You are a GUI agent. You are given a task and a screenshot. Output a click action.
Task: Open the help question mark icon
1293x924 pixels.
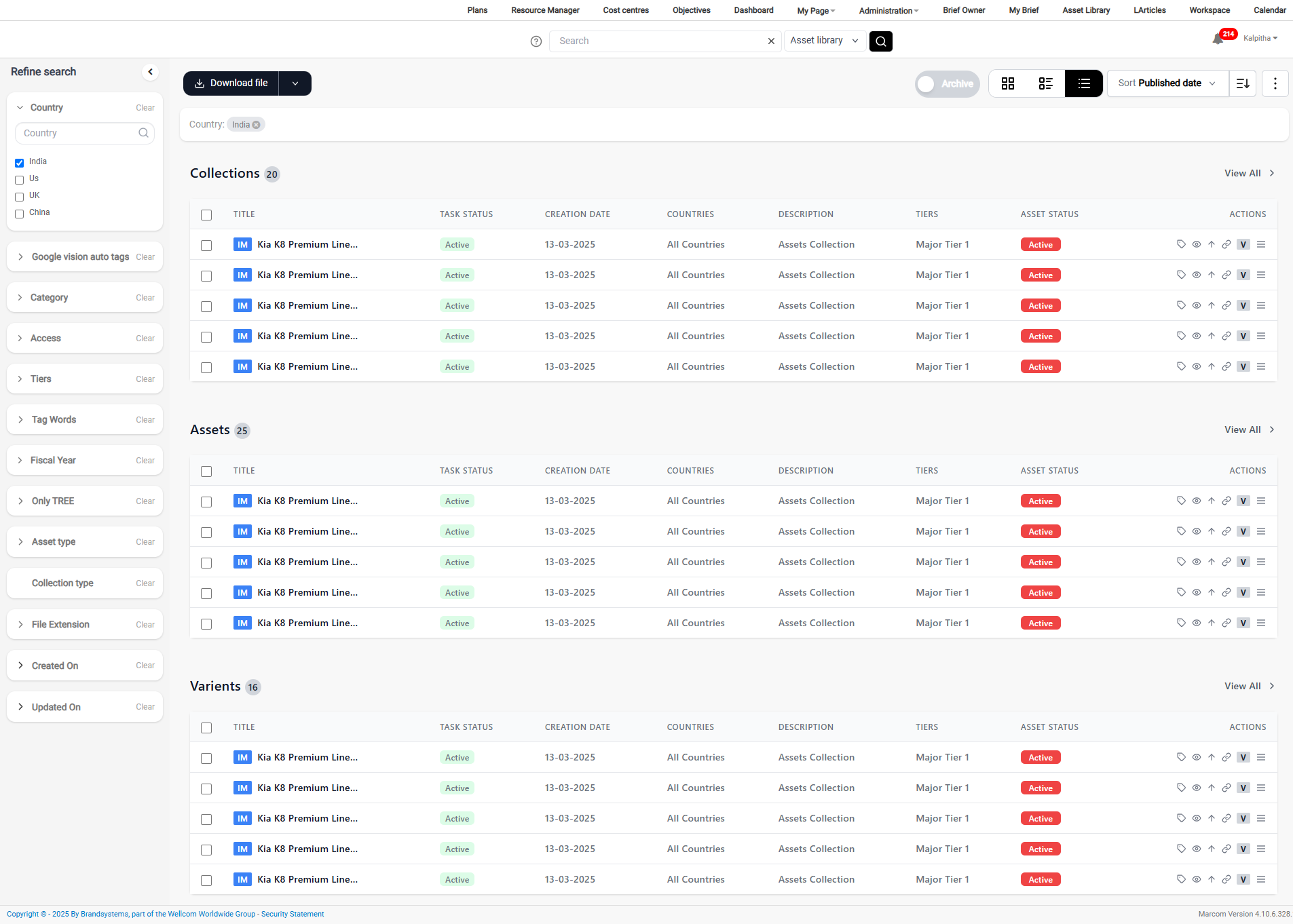536,41
